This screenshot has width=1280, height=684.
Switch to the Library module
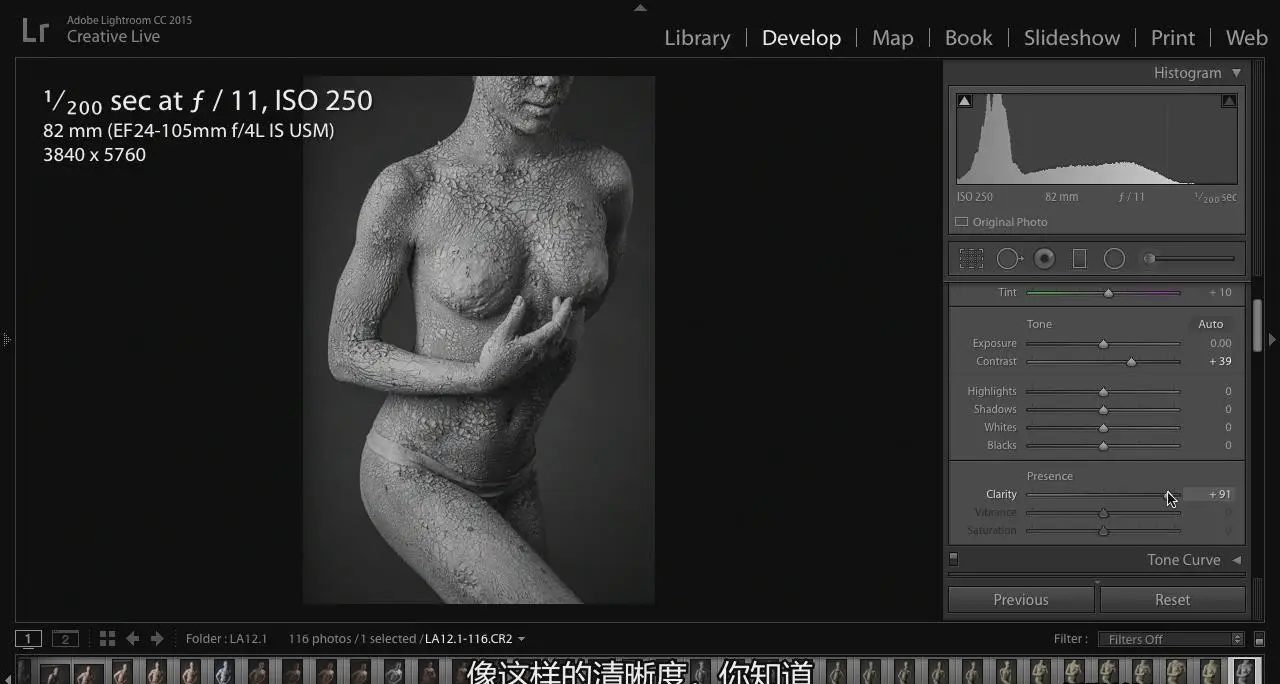coord(697,38)
